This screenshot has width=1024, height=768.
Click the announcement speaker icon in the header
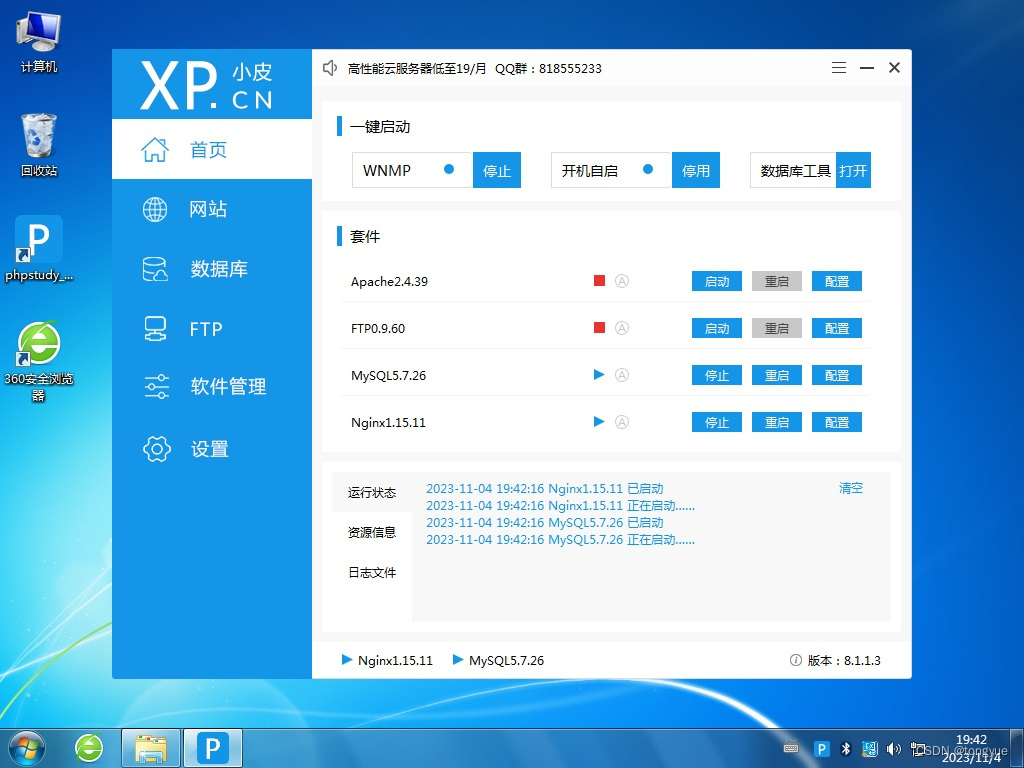(330, 68)
